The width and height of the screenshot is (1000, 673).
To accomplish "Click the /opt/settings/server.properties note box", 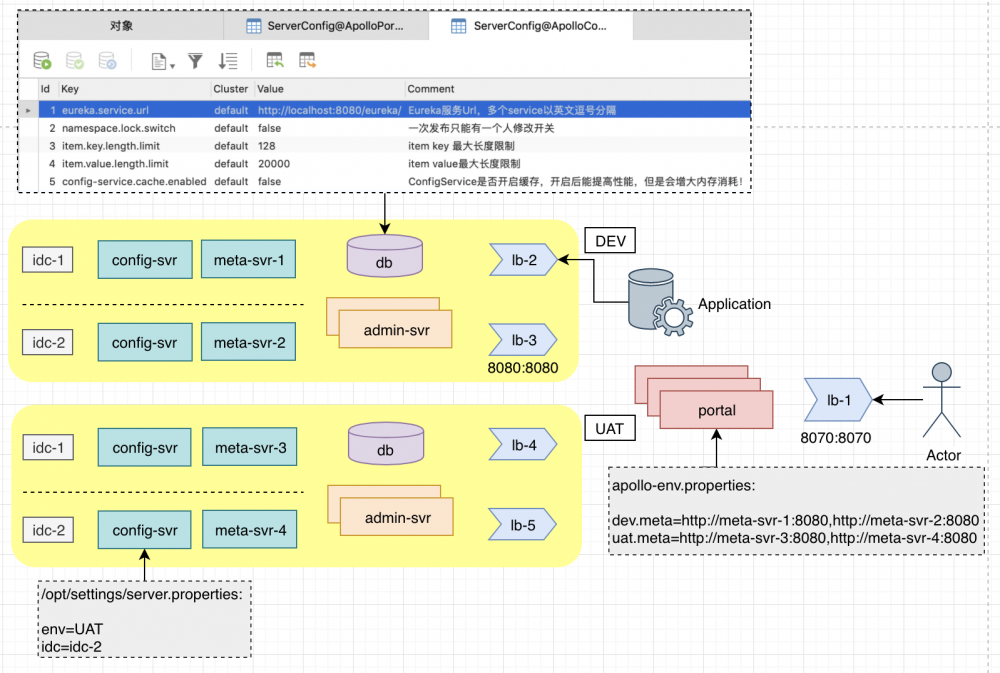I will pos(145,619).
